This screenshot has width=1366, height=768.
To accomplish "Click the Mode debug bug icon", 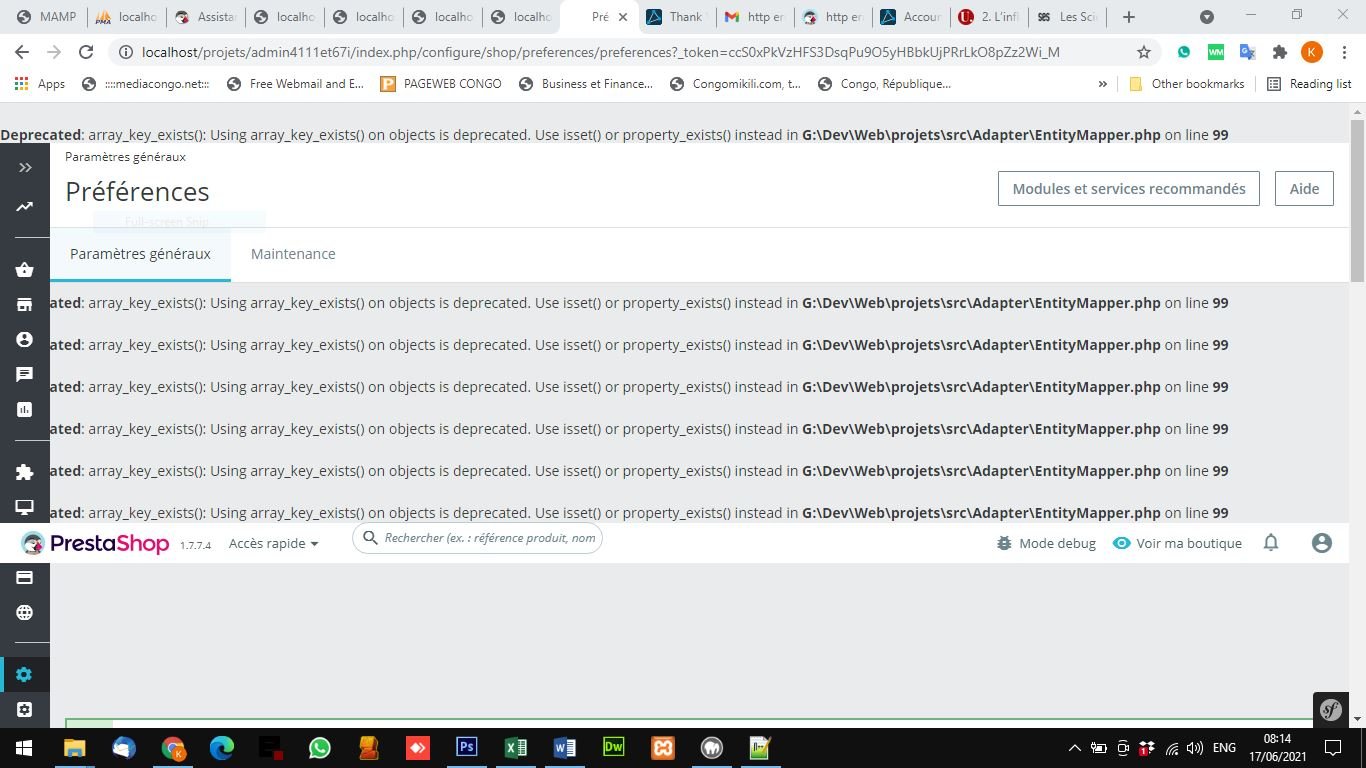I will pyautogui.click(x=1004, y=543).
